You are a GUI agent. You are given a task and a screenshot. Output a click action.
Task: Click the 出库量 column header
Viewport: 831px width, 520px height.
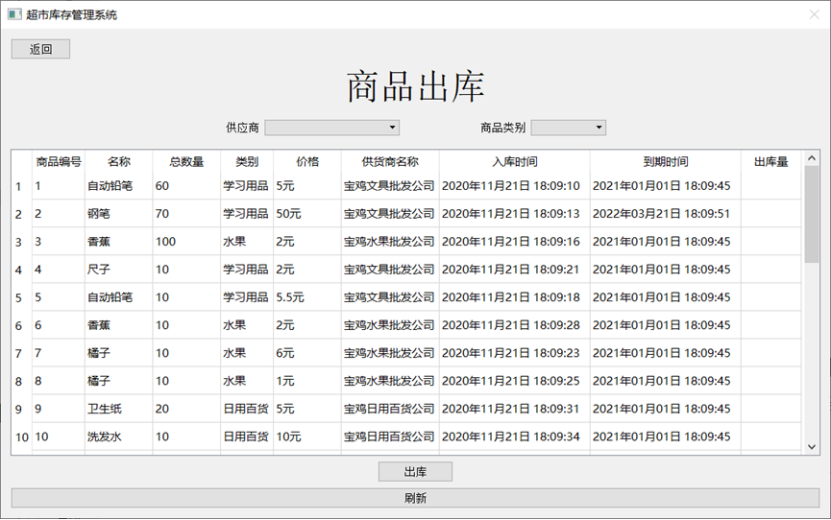[771, 162]
